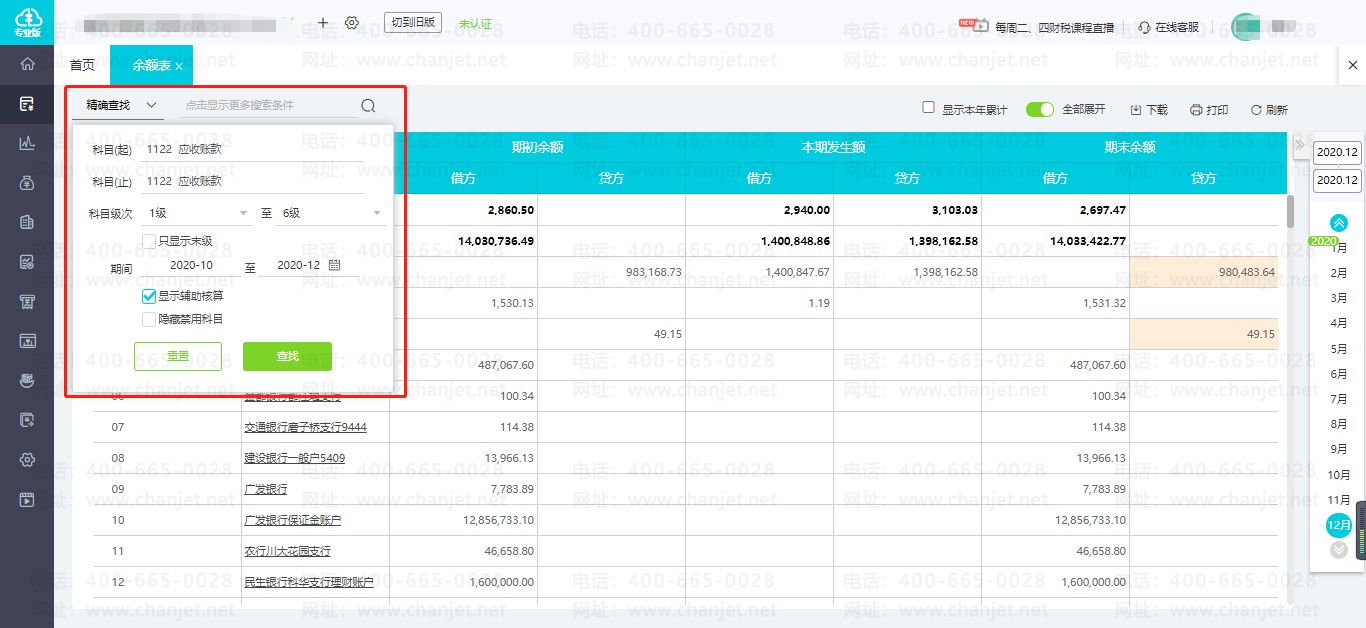
Task: Click the start period 2020-10 field
Action: click(192, 266)
